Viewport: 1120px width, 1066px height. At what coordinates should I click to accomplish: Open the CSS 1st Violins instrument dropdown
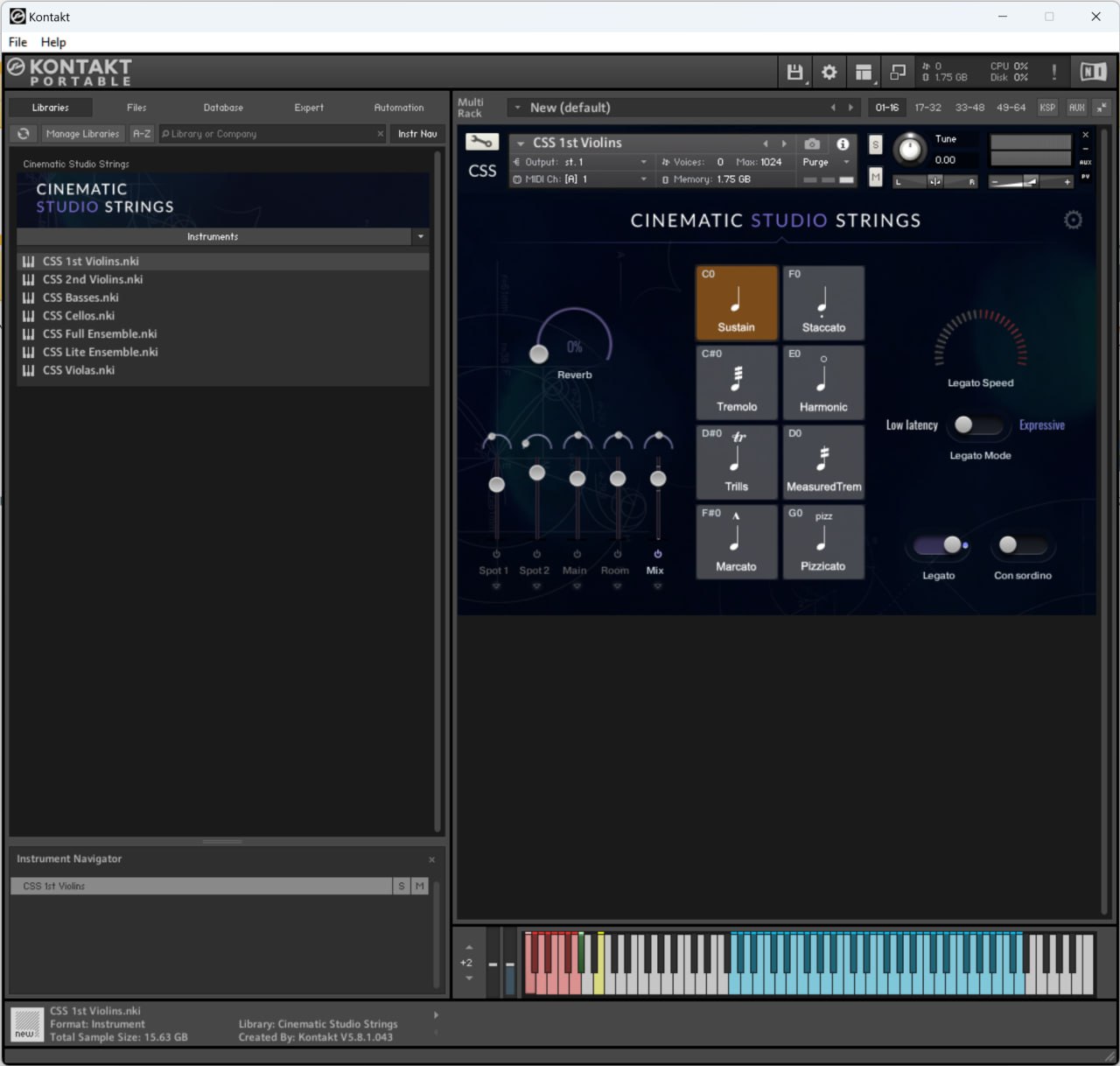(x=521, y=144)
